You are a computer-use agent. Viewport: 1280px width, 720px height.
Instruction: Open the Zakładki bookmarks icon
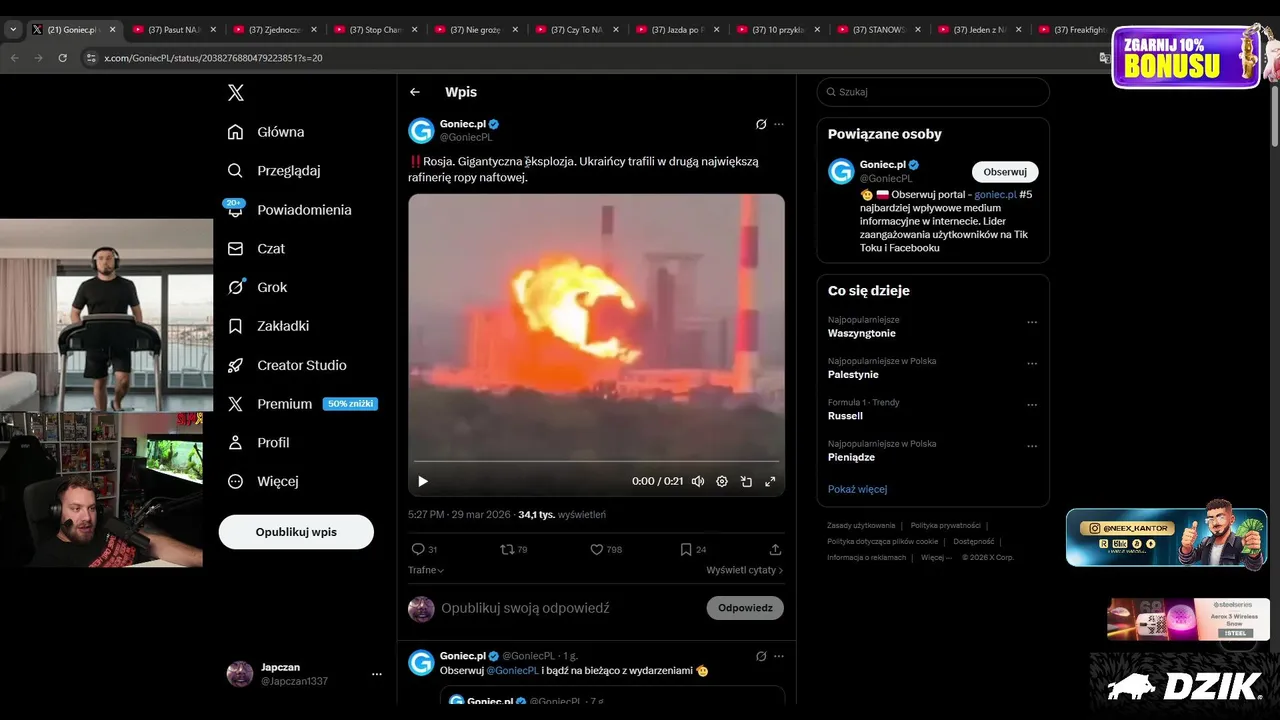point(235,326)
